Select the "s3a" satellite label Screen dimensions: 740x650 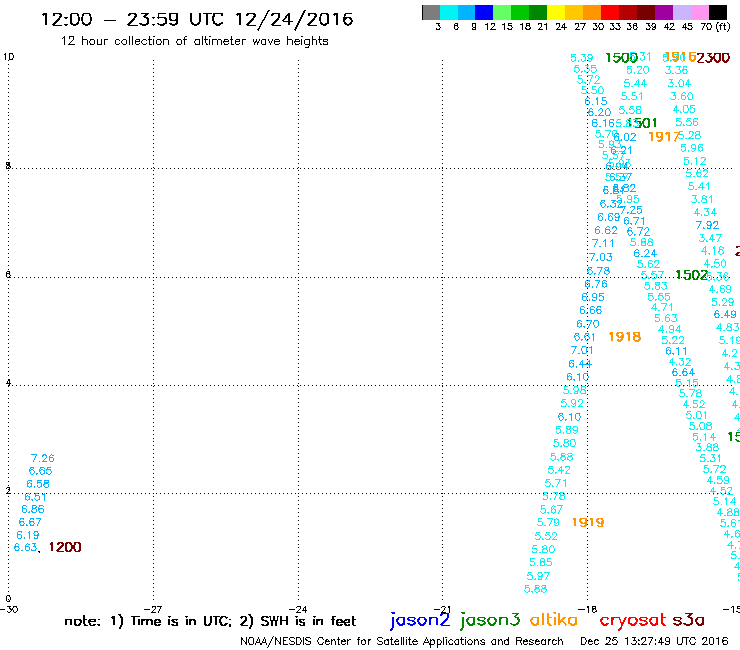pos(688,619)
